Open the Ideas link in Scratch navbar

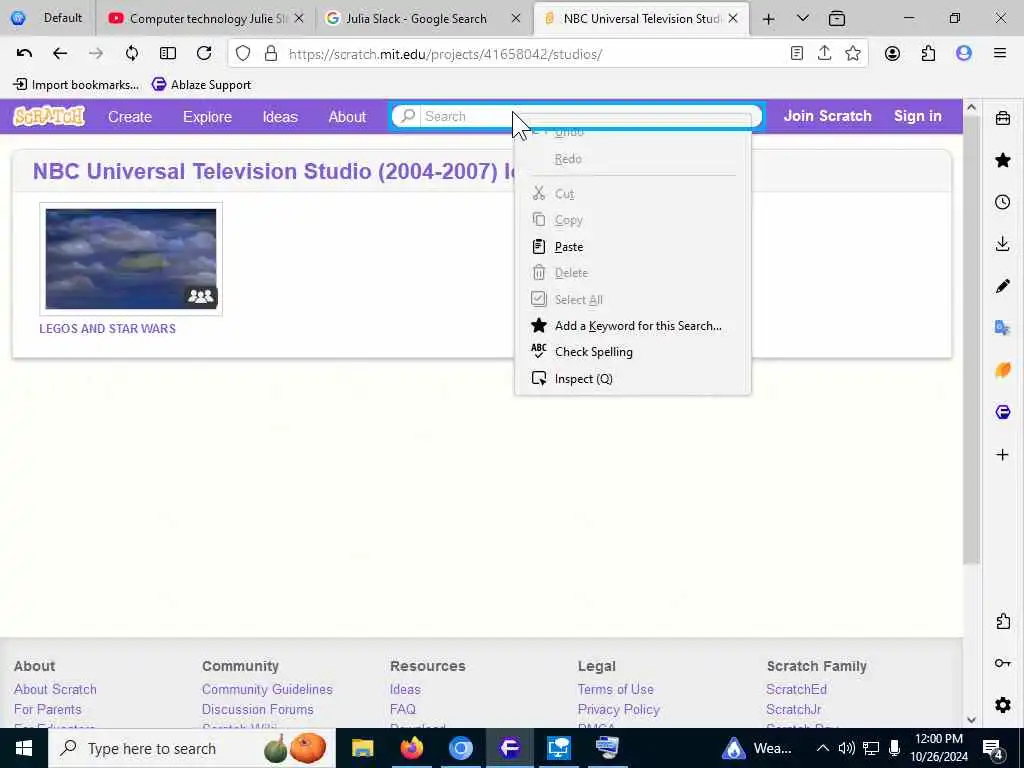tap(280, 117)
